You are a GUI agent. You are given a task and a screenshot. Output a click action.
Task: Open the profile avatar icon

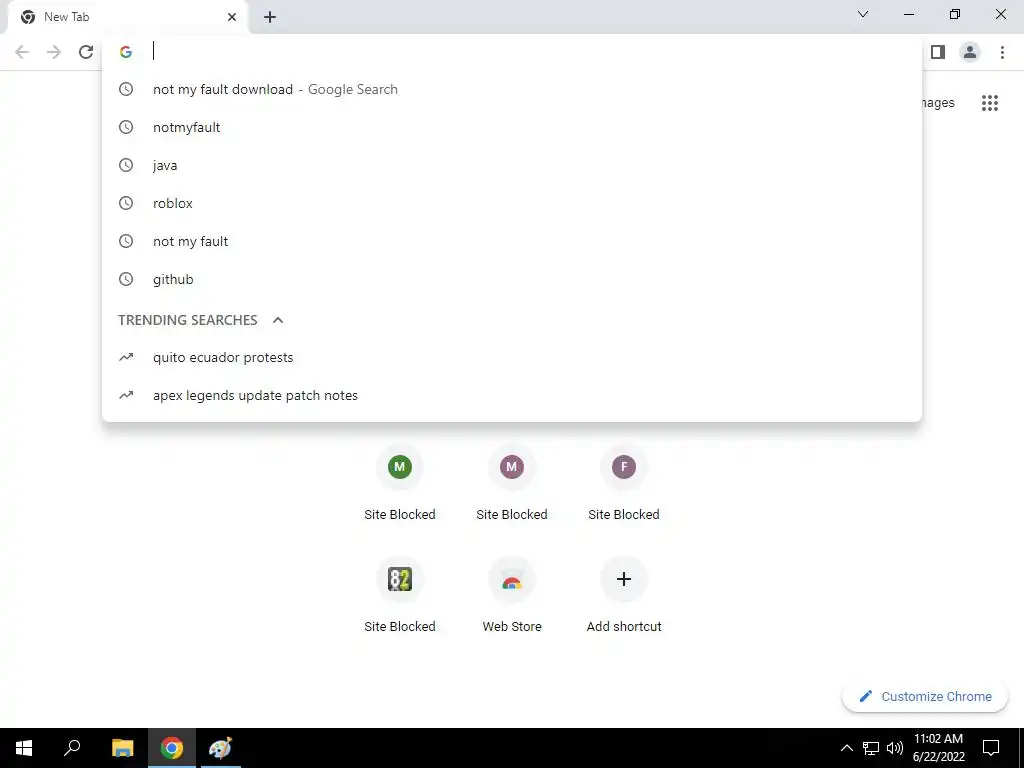coord(970,52)
